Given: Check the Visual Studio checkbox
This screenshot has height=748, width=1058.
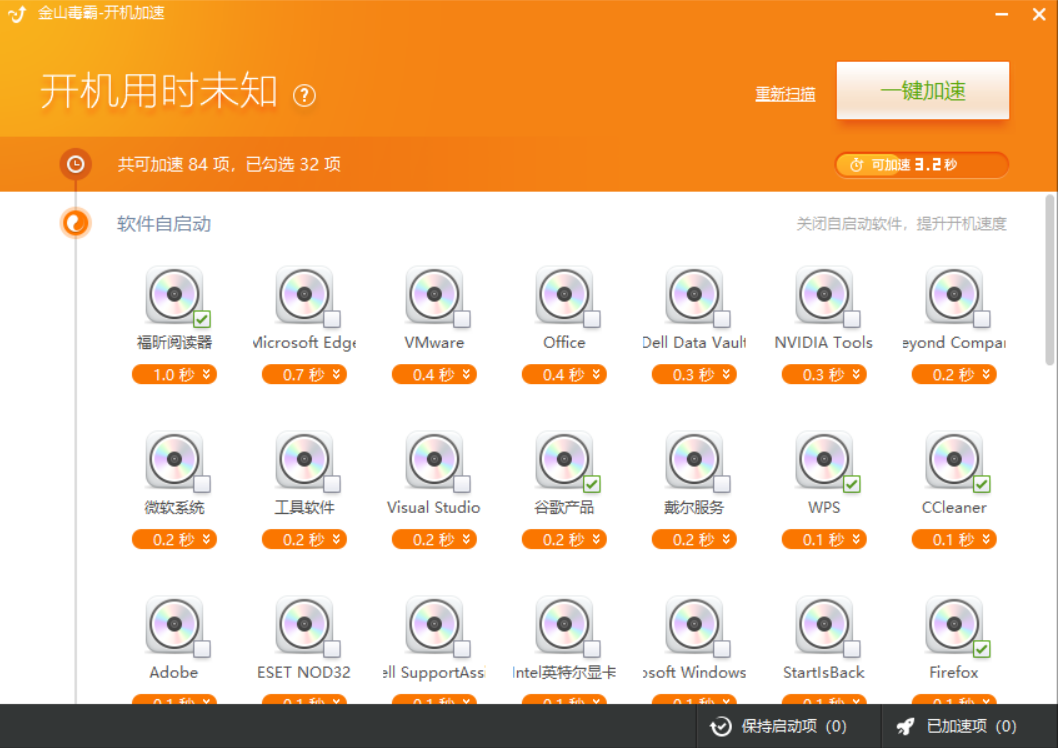Looking at the screenshot, I should pyautogui.click(x=462, y=484).
